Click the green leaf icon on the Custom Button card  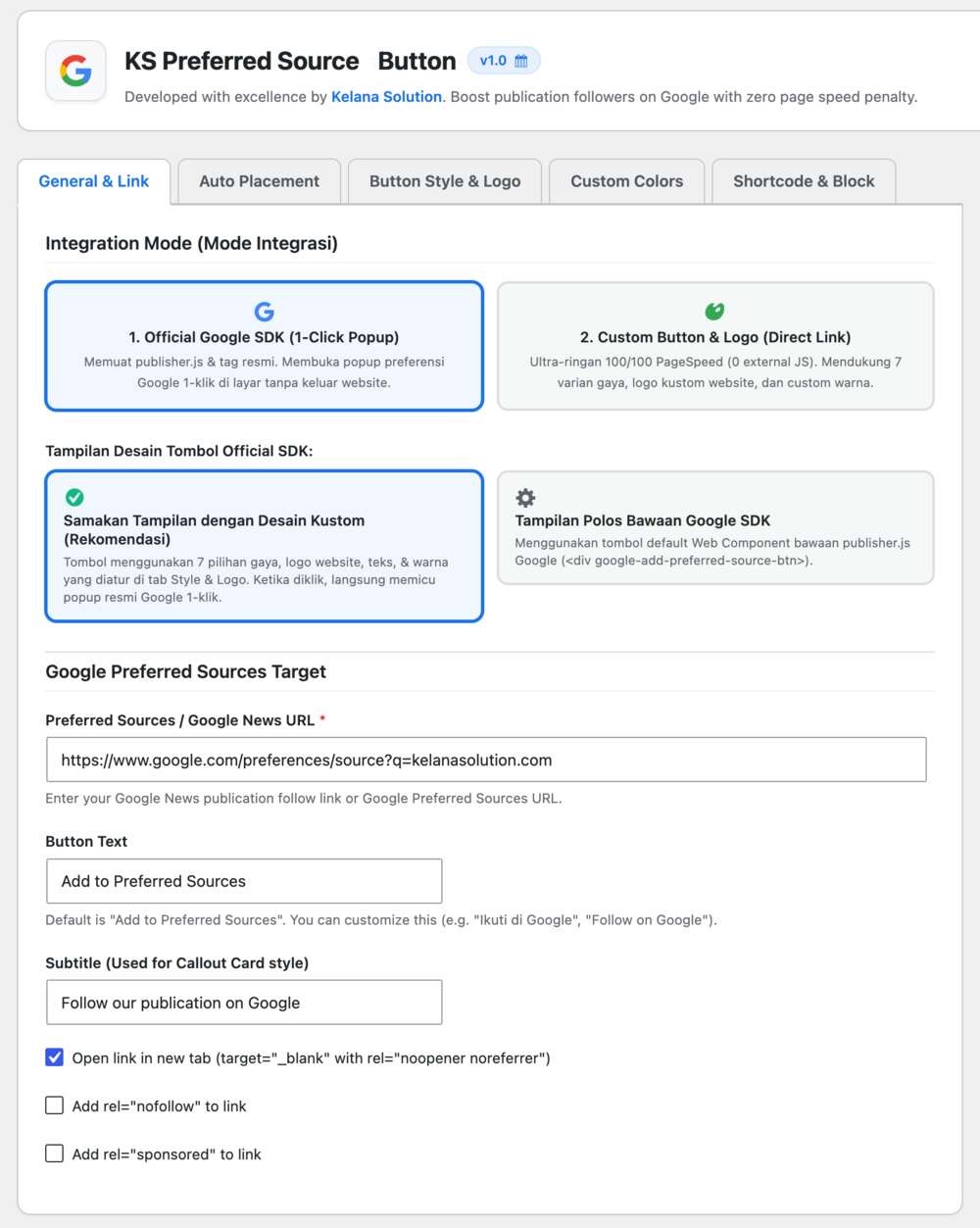tap(715, 312)
